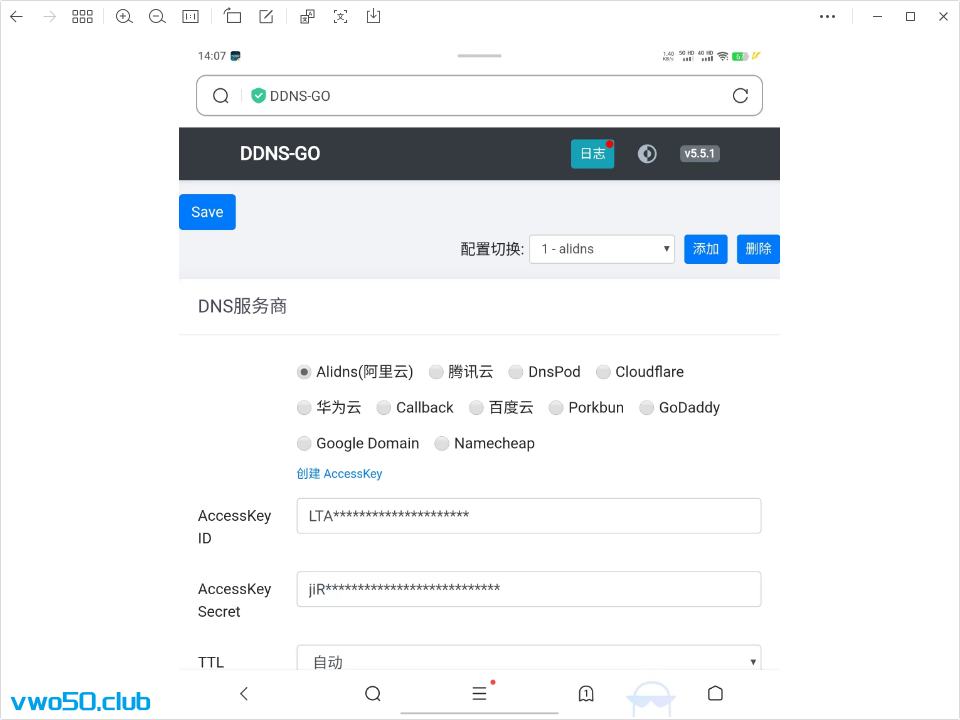Save image with the download icon
960x720 pixels.
373,17
